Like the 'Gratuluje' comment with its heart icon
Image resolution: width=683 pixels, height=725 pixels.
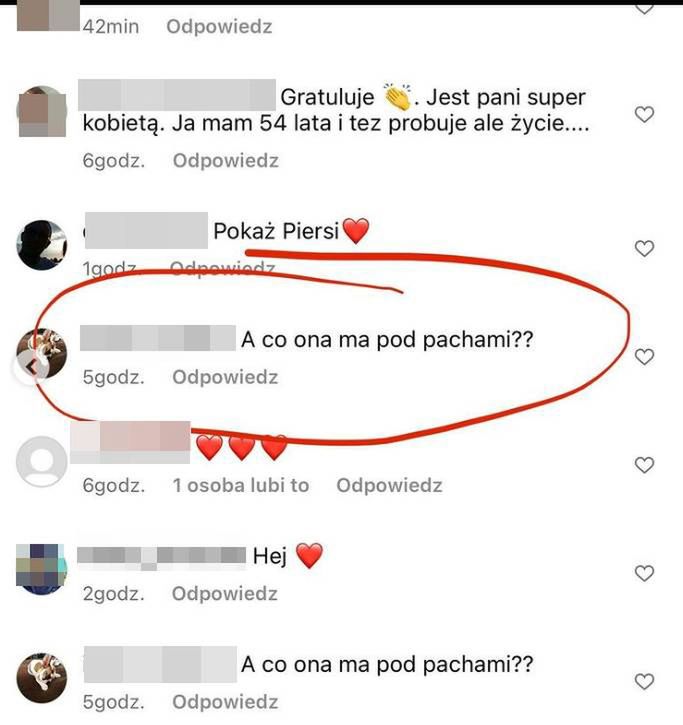pos(644,114)
